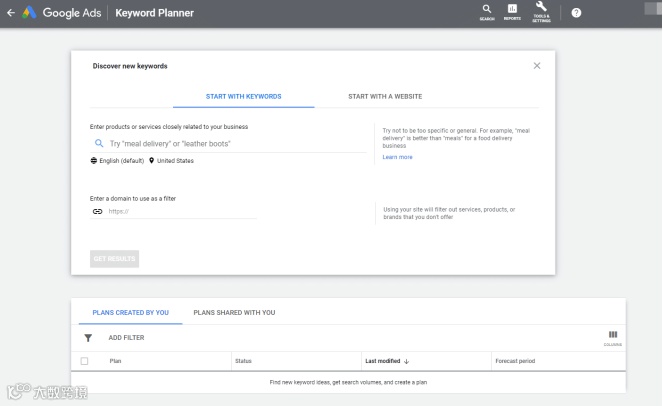Switch to Start With a Website tab
Screen dimensions: 663x406
coord(385,97)
